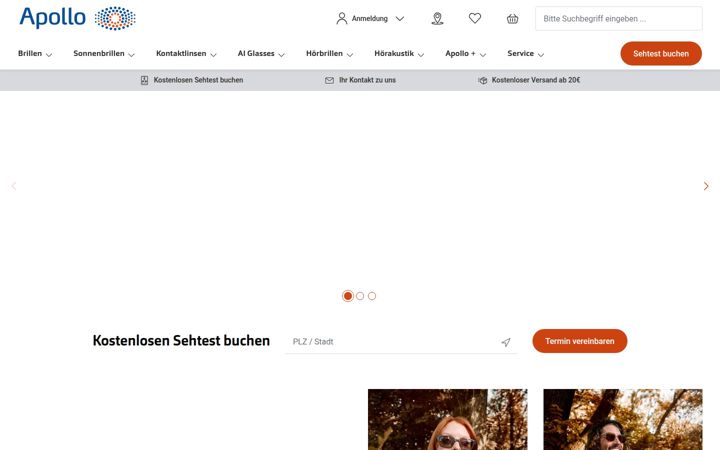Follow the Kostenloser Versand ab 20€ link
The height and width of the screenshot is (450, 720).
[x=536, y=80]
